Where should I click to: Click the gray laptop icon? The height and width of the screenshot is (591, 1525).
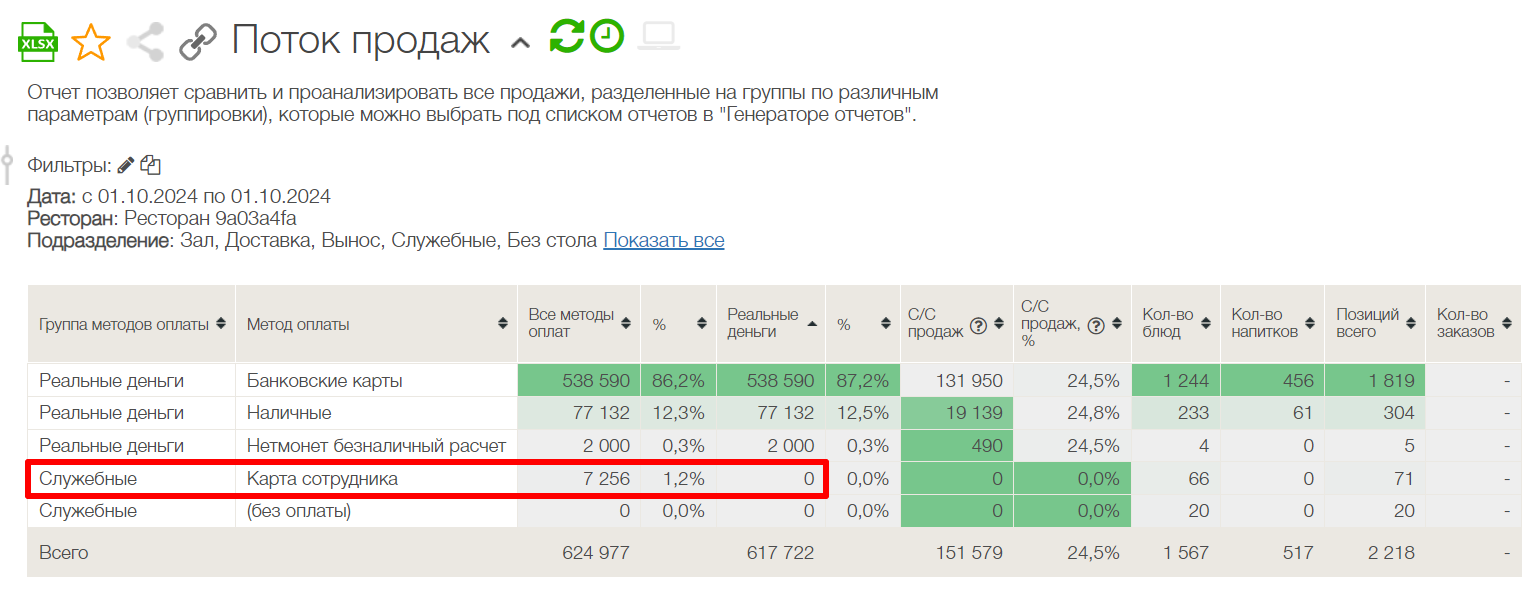pos(660,37)
